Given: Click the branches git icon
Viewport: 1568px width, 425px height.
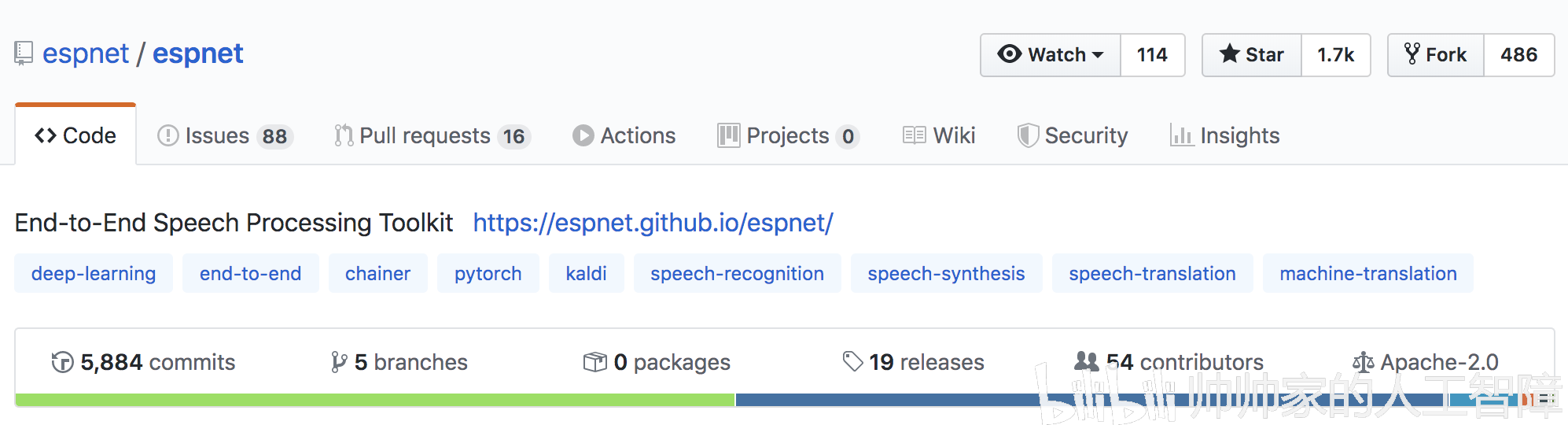Looking at the screenshot, I should tap(339, 362).
